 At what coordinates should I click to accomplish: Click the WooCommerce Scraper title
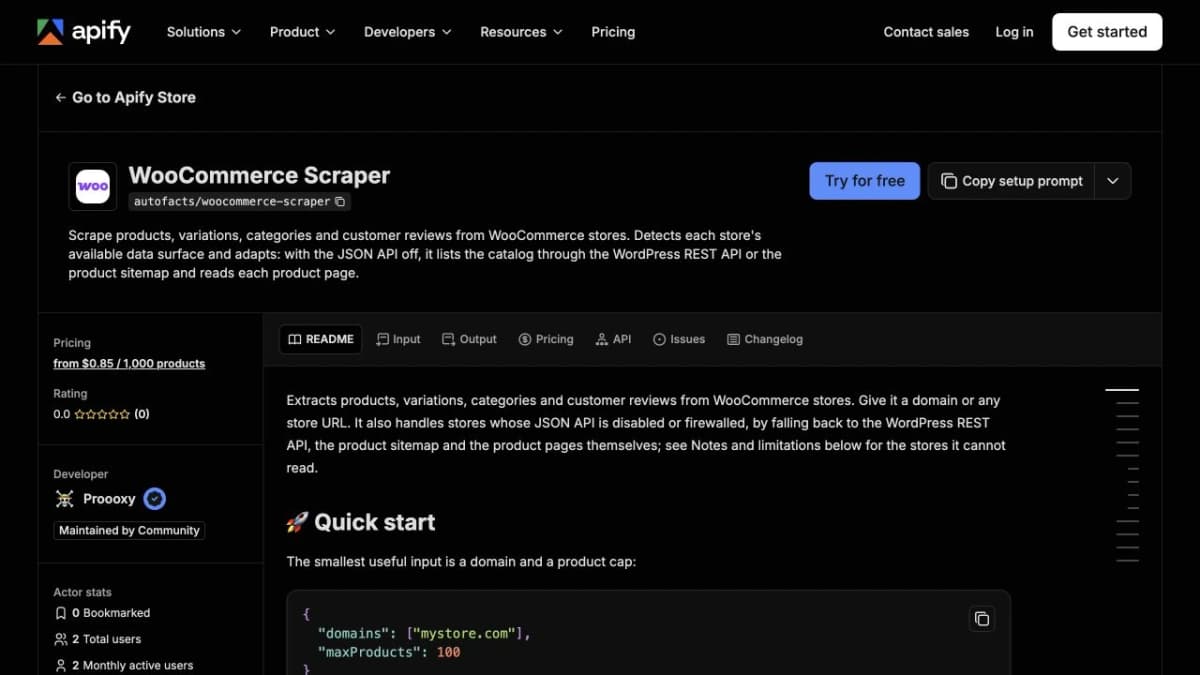click(x=259, y=175)
